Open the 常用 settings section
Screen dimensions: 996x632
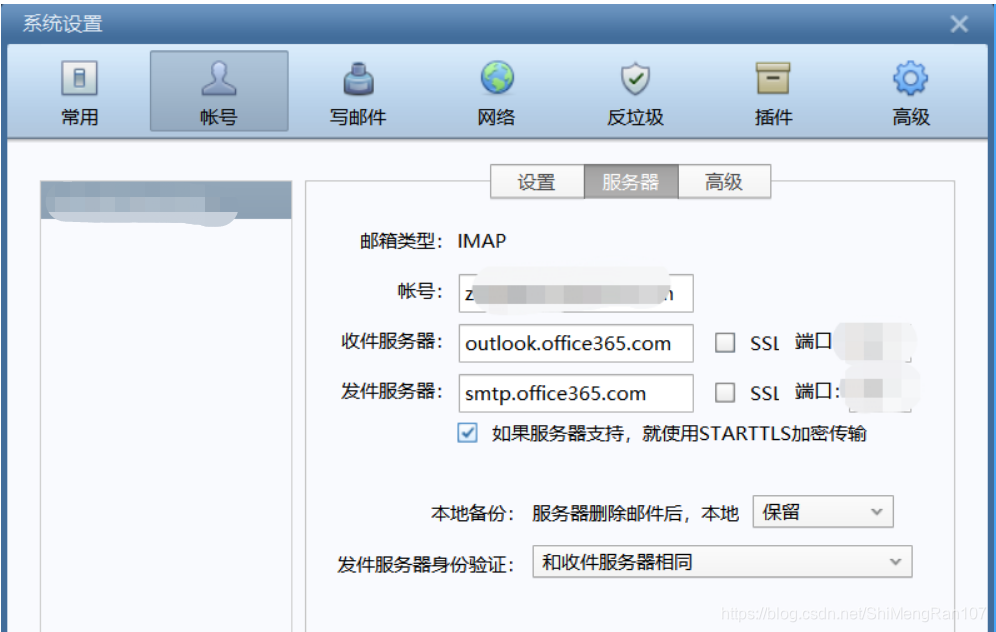79,91
